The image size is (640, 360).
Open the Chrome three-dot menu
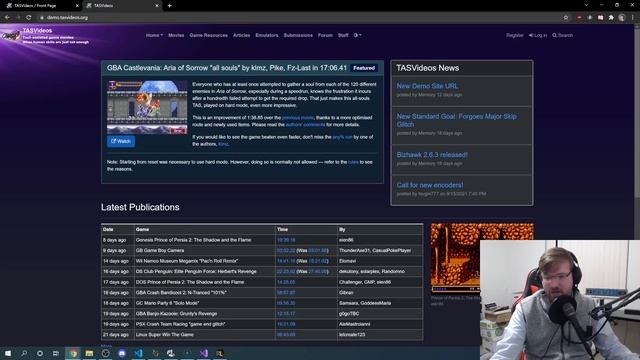633,18
